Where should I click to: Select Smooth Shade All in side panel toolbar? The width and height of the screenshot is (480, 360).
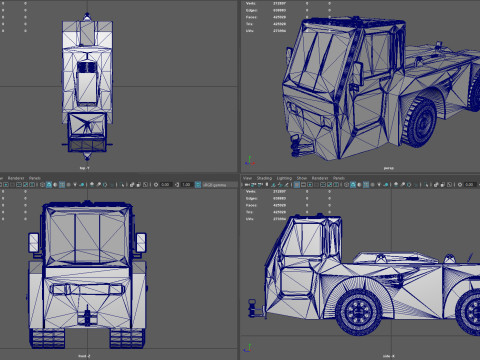353,185
